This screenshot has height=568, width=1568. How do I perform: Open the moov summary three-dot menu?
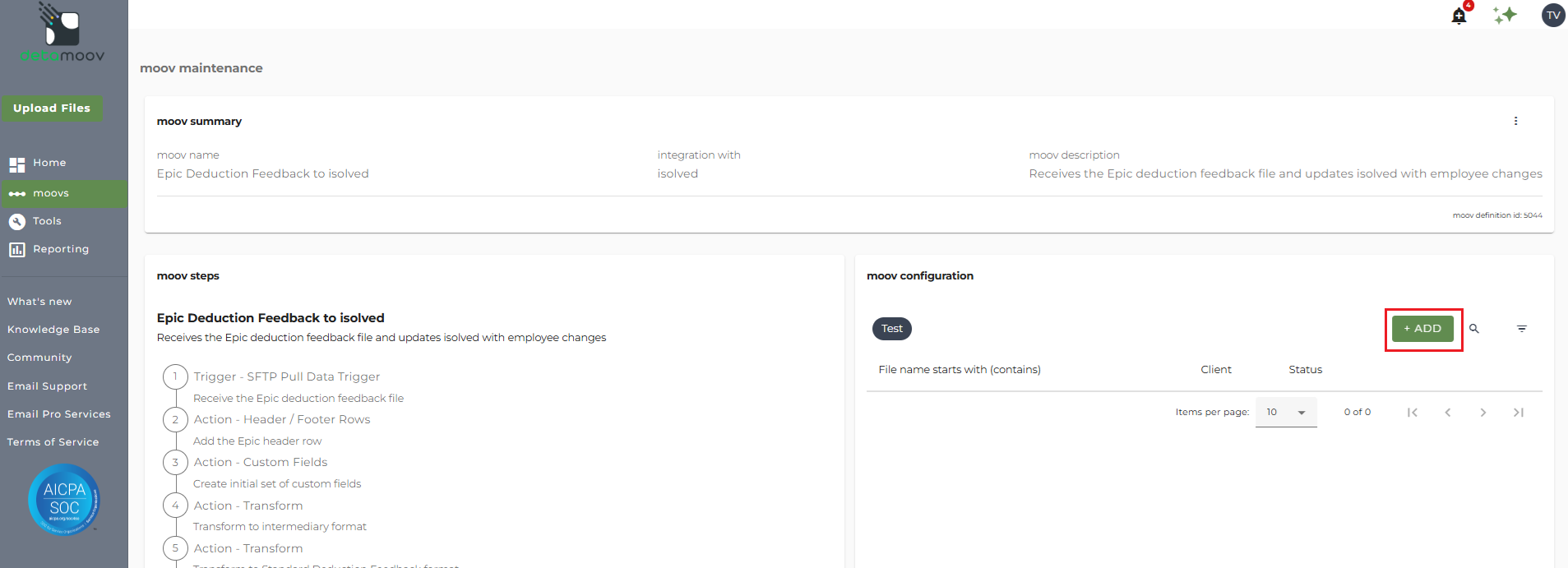pyautogui.click(x=1515, y=121)
